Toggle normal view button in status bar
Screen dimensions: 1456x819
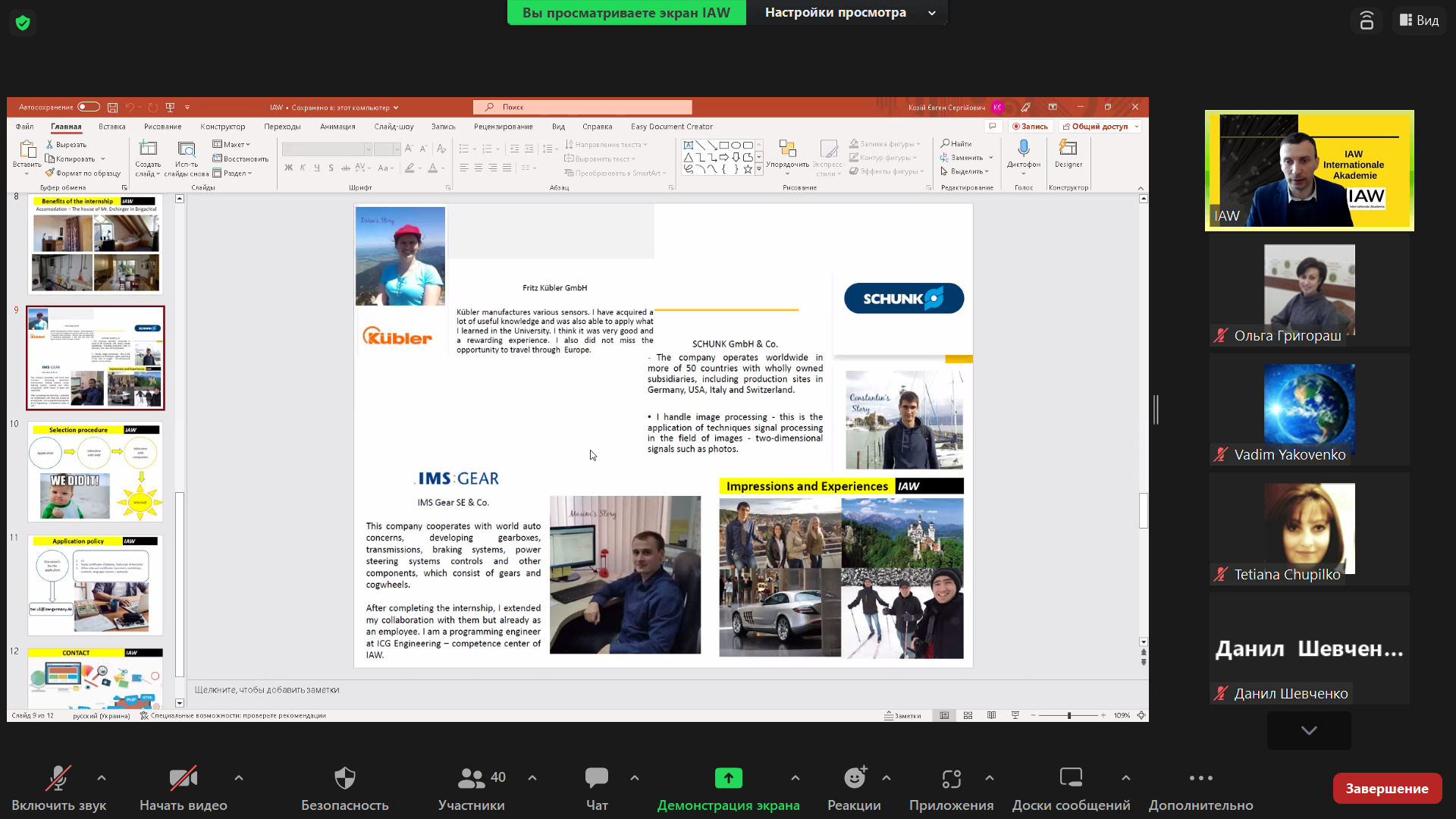[944, 715]
